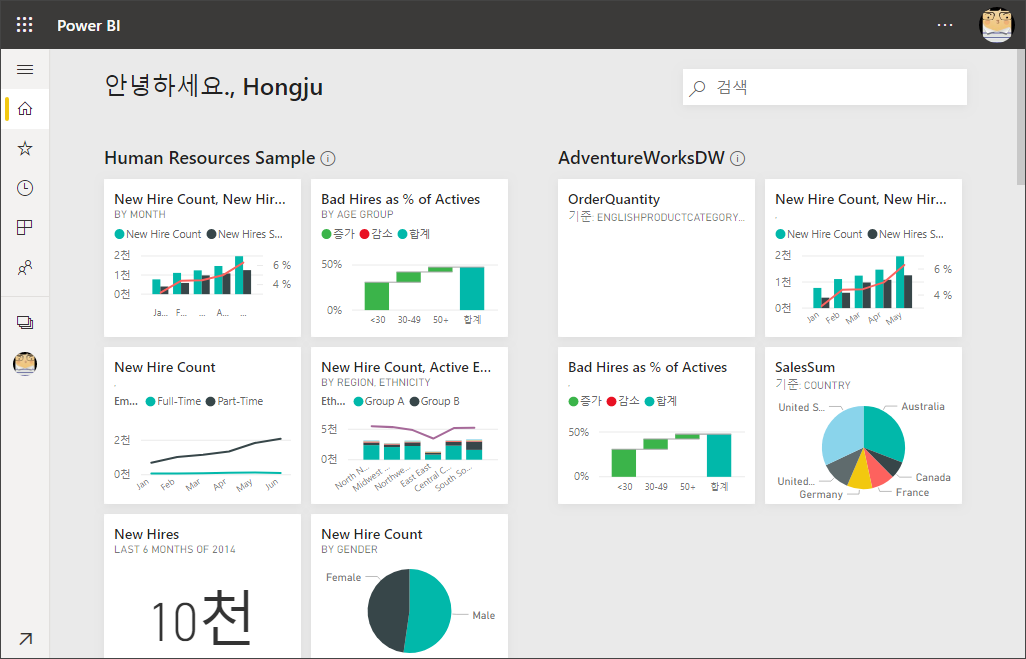Toggle the hamburger navigation menu
Screen dimensions: 1026x659
tap(25, 69)
